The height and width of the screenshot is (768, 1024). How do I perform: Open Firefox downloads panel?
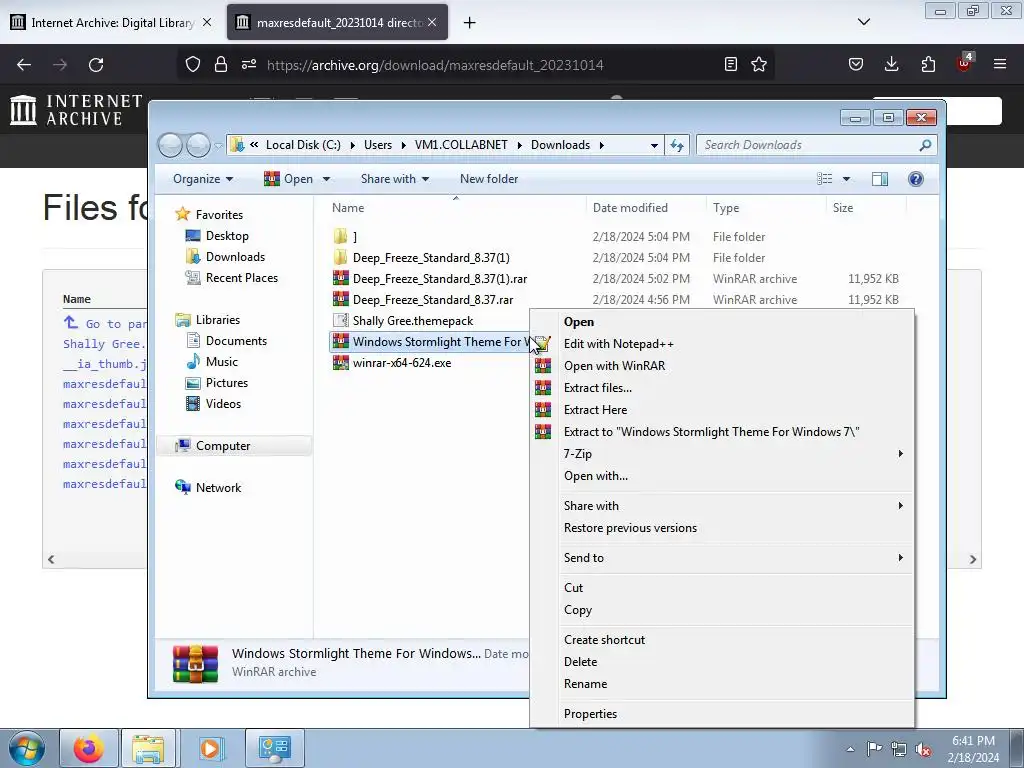(891, 64)
